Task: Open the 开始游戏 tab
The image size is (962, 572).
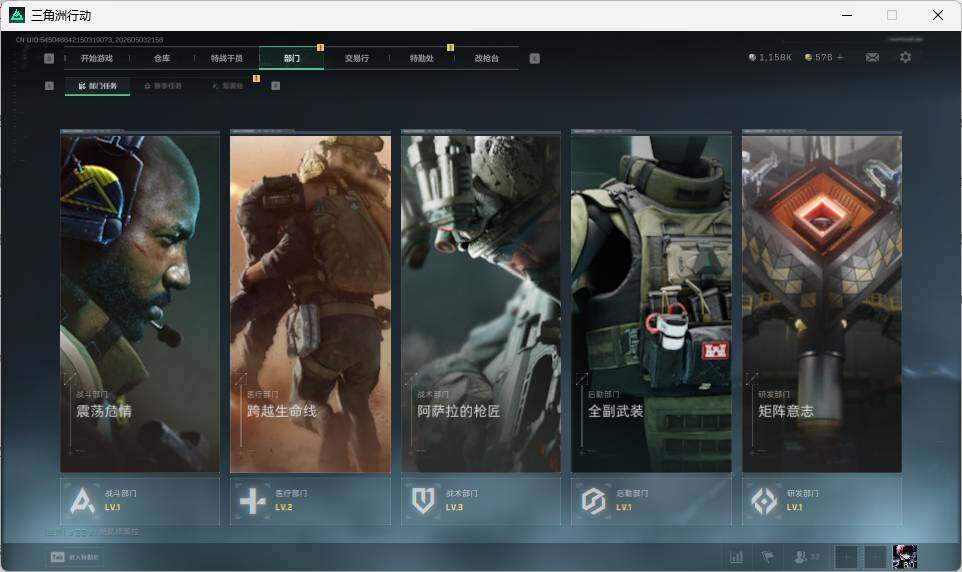Action: 97,58
